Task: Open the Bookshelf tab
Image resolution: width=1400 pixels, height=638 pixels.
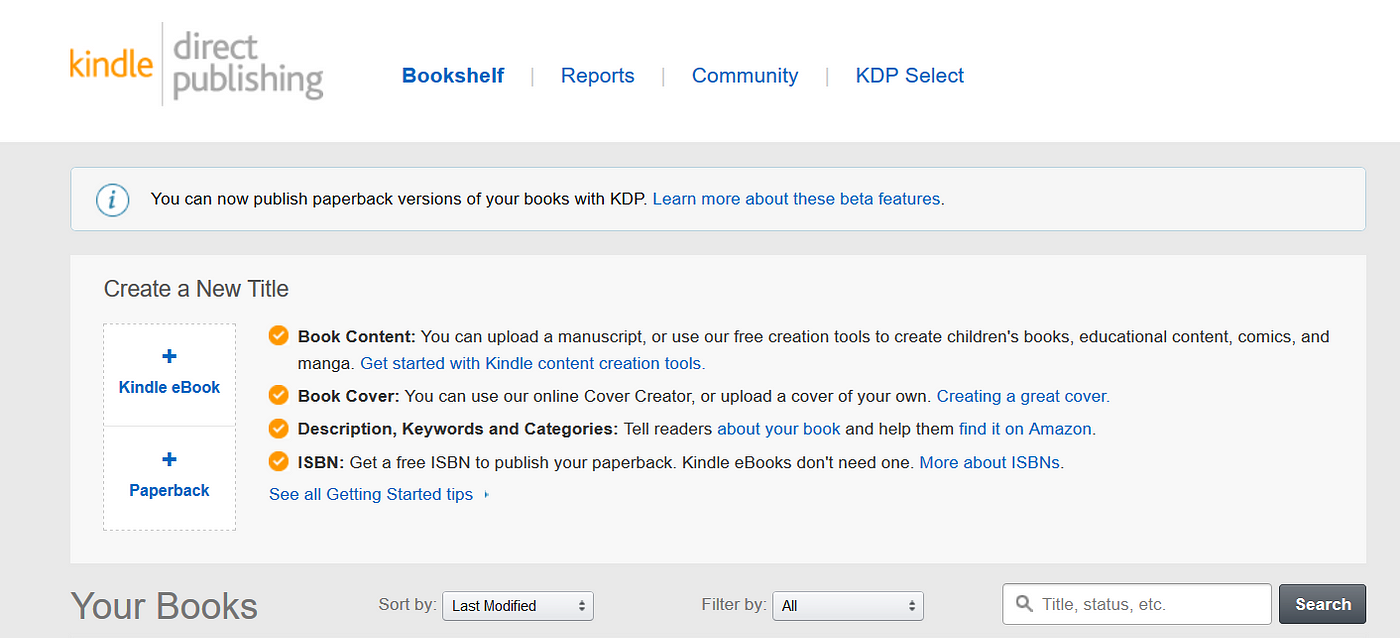Action: tap(453, 76)
